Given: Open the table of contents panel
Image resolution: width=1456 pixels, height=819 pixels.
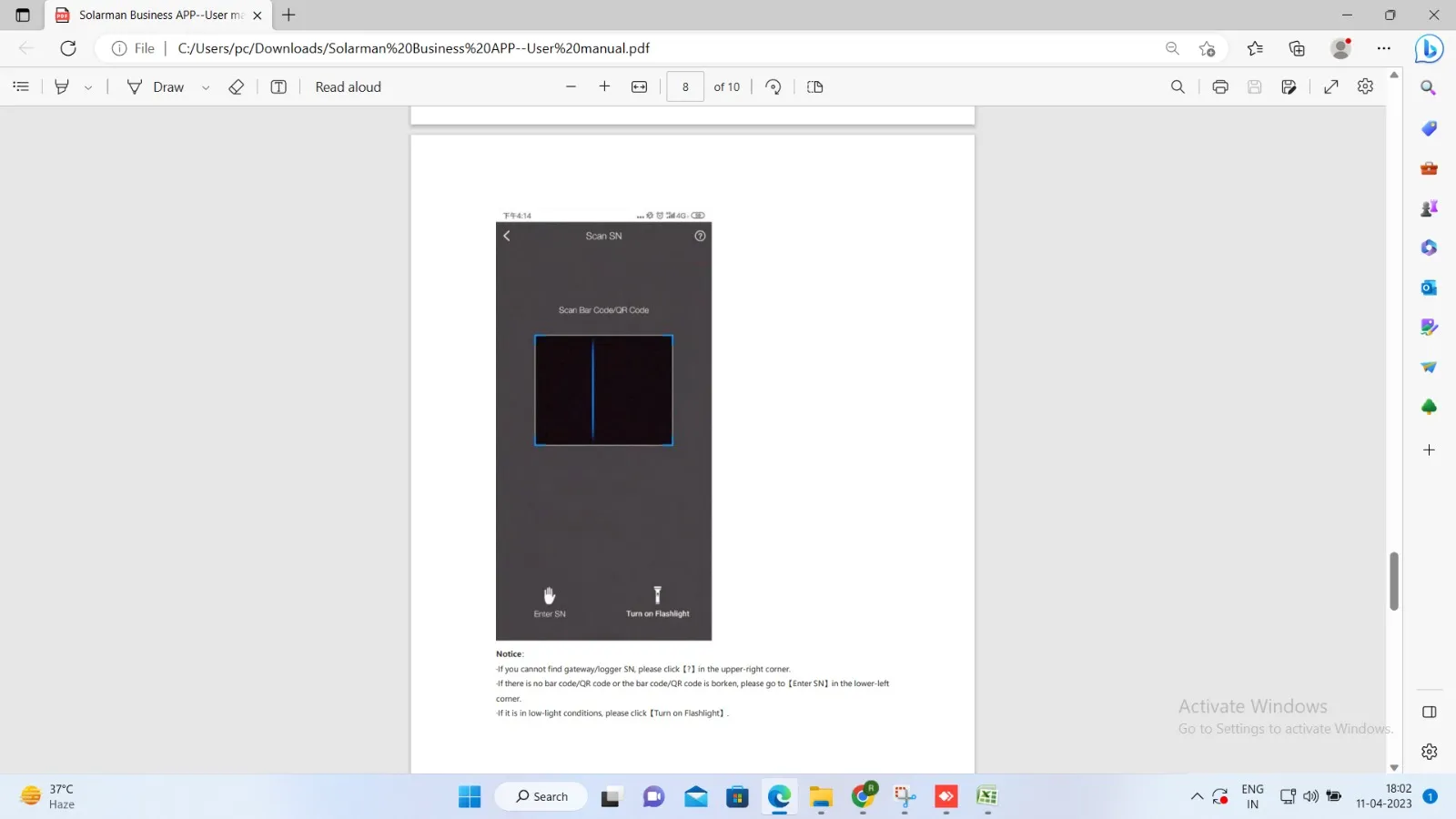Looking at the screenshot, I should tap(21, 86).
